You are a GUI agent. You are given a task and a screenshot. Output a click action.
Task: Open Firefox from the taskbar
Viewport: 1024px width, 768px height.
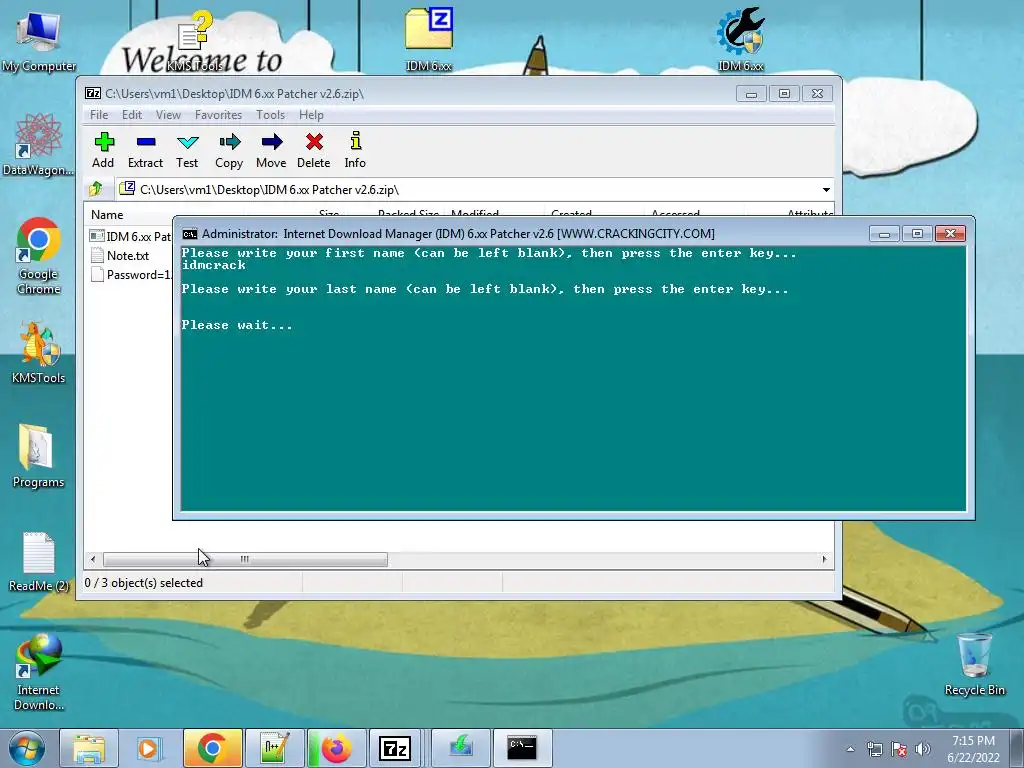[336, 748]
